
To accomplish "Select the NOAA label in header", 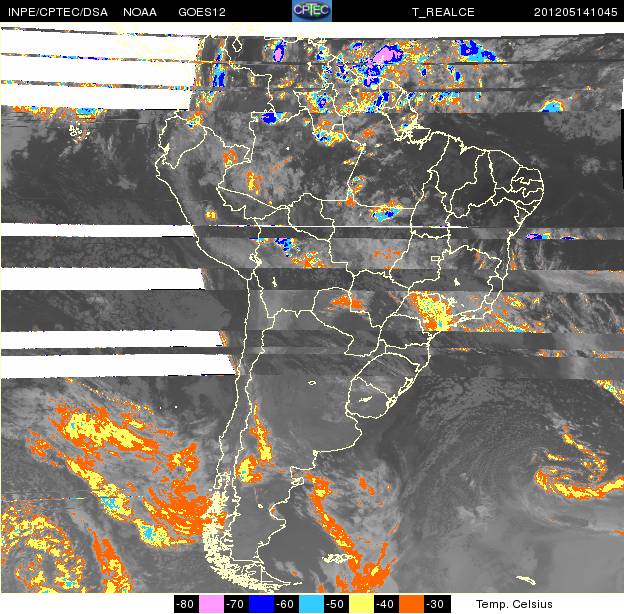I will [x=140, y=12].
